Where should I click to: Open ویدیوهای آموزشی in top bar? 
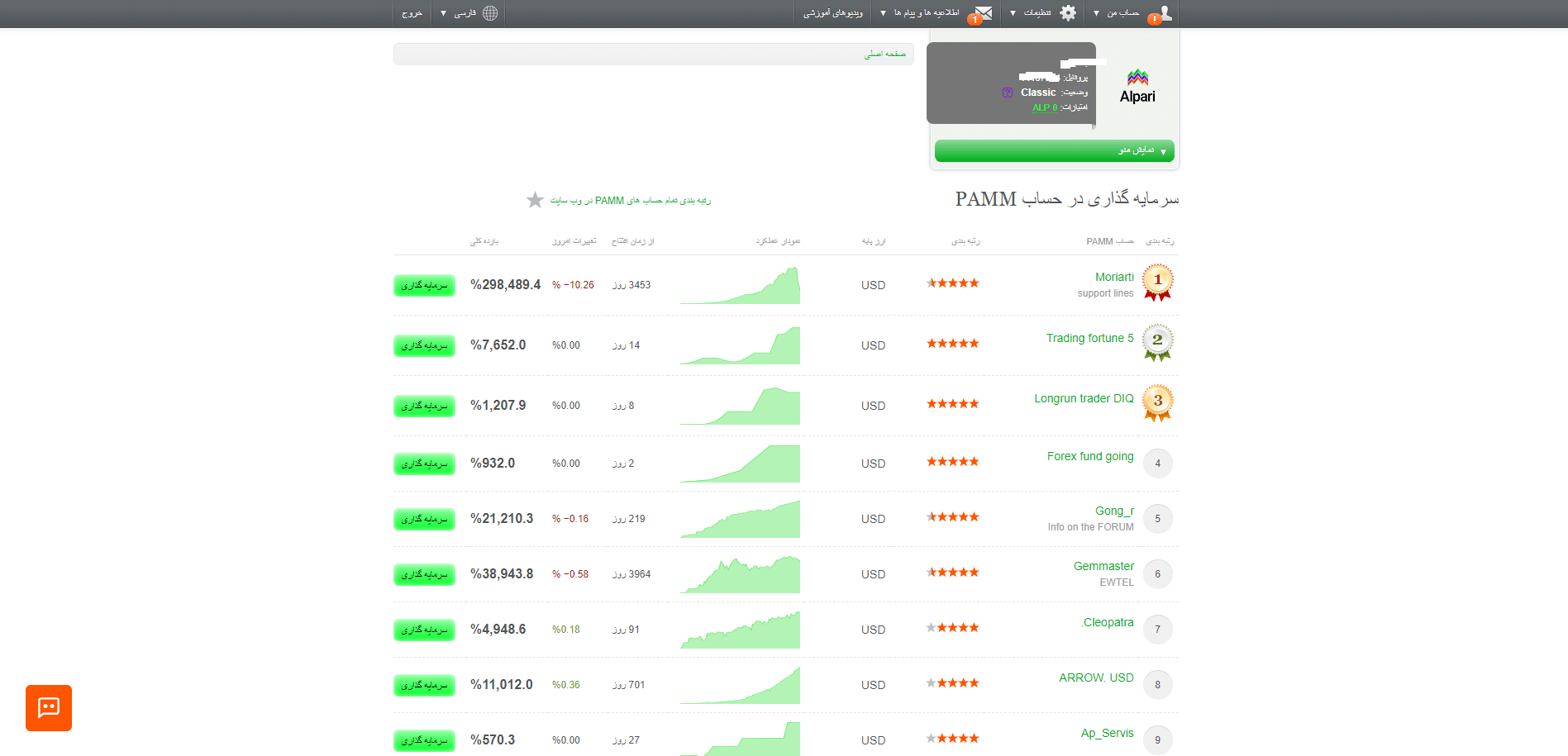pyautogui.click(x=833, y=13)
